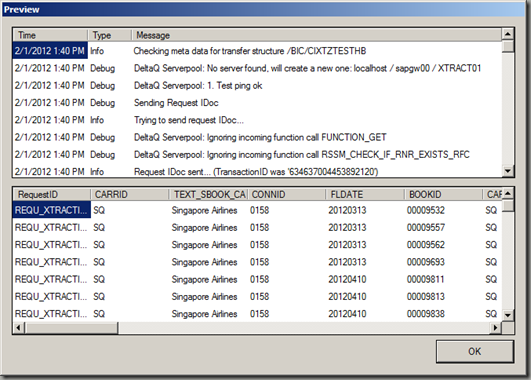The image size is (531, 380).
Task: Click data grid vertical scroll up arrow
Action: [x=507, y=193]
